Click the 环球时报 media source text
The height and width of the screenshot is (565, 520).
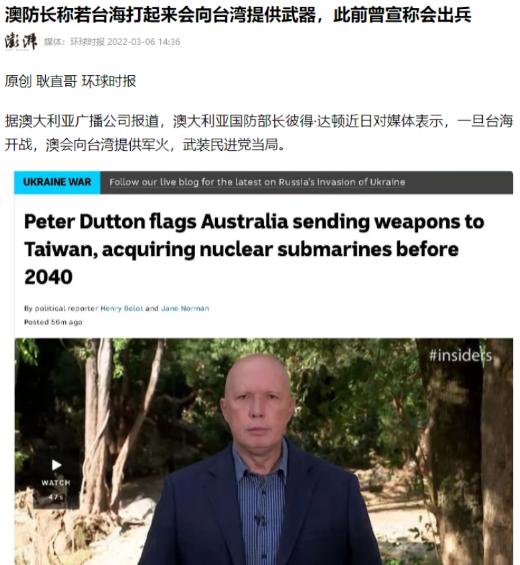(x=87, y=42)
